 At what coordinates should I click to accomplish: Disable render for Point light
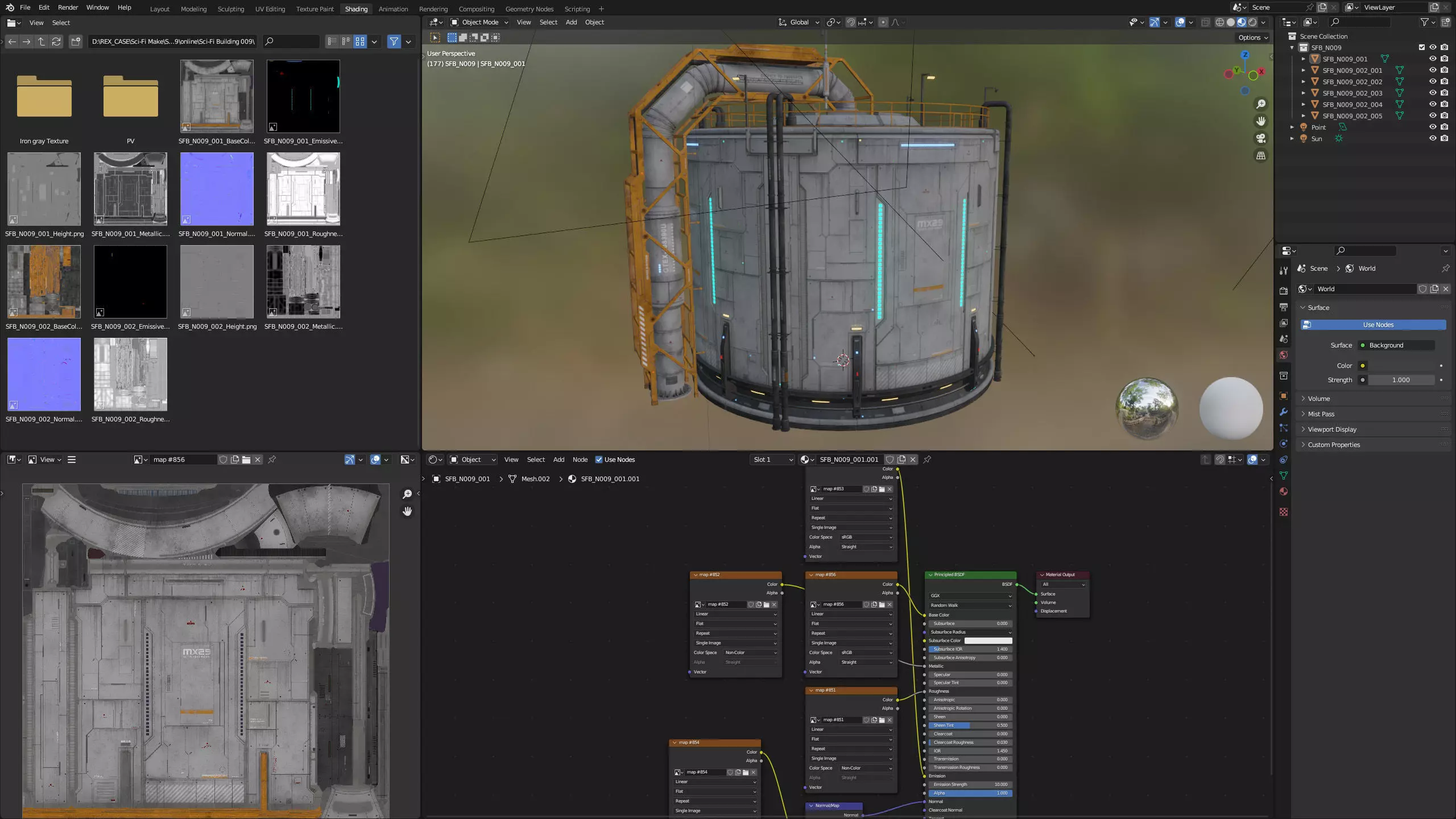point(1444,127)
